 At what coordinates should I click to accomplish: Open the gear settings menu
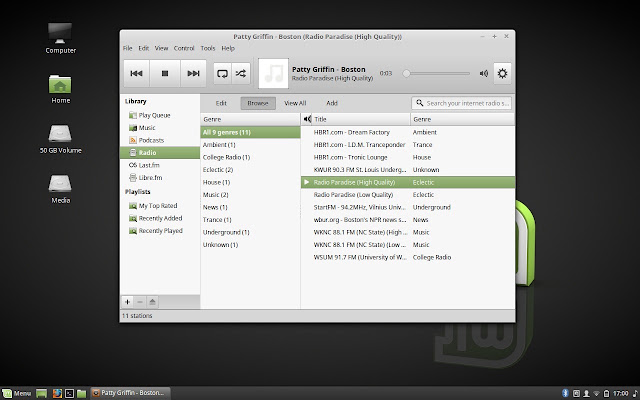click(502, 73)
